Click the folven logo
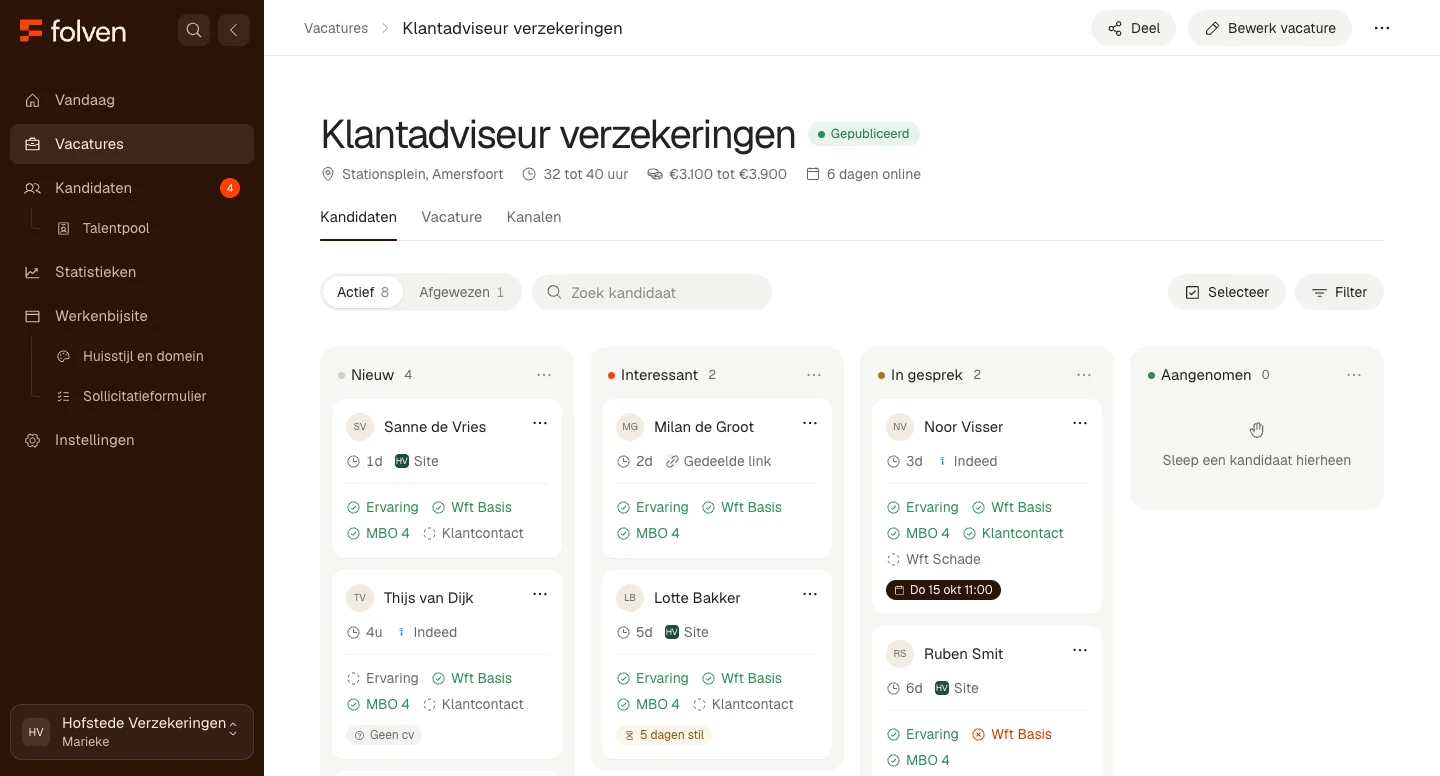The height and width of the screenshot is (776, 1440). (73, 30)
